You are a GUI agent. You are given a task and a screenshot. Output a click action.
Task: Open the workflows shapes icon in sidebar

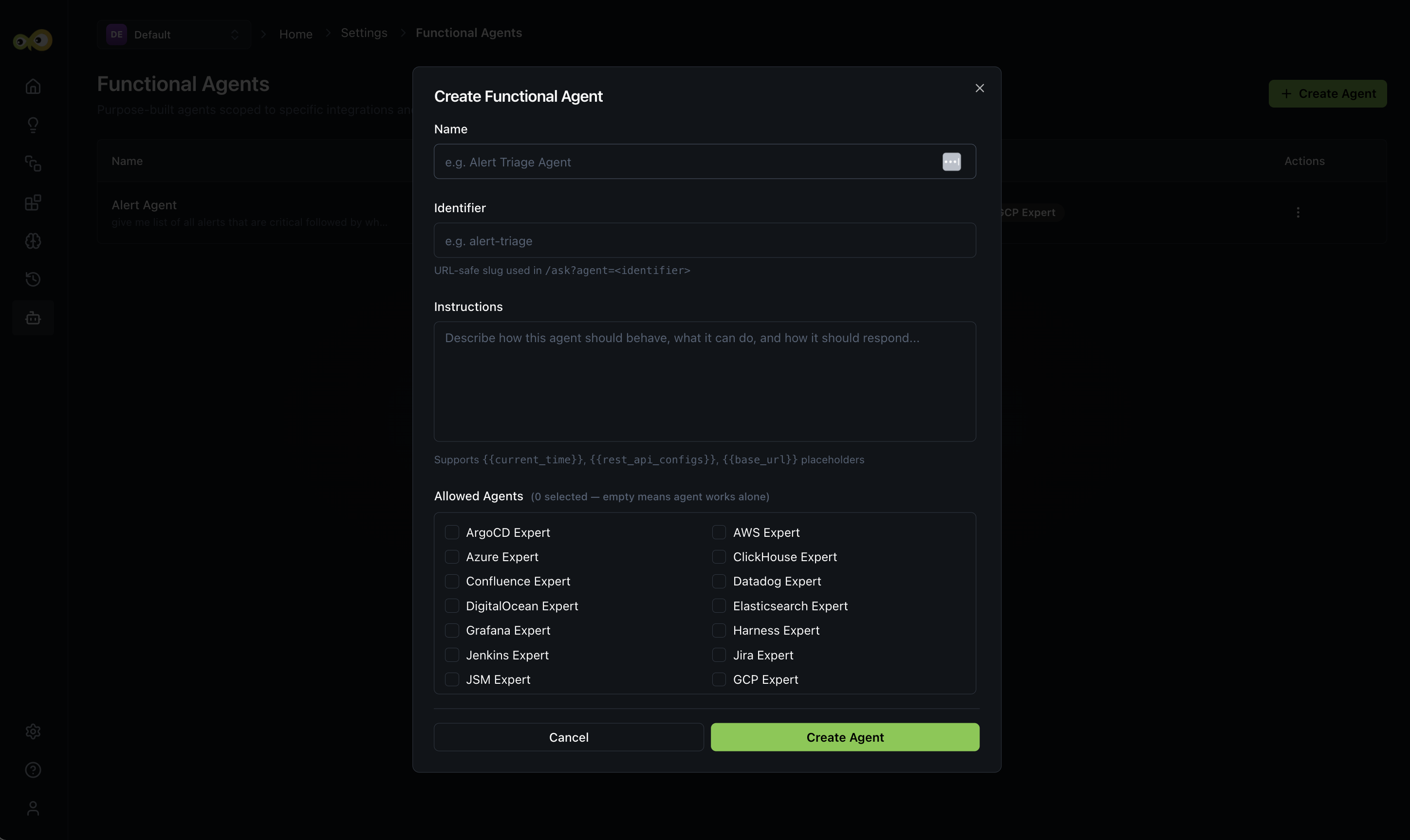click(33, 164)
